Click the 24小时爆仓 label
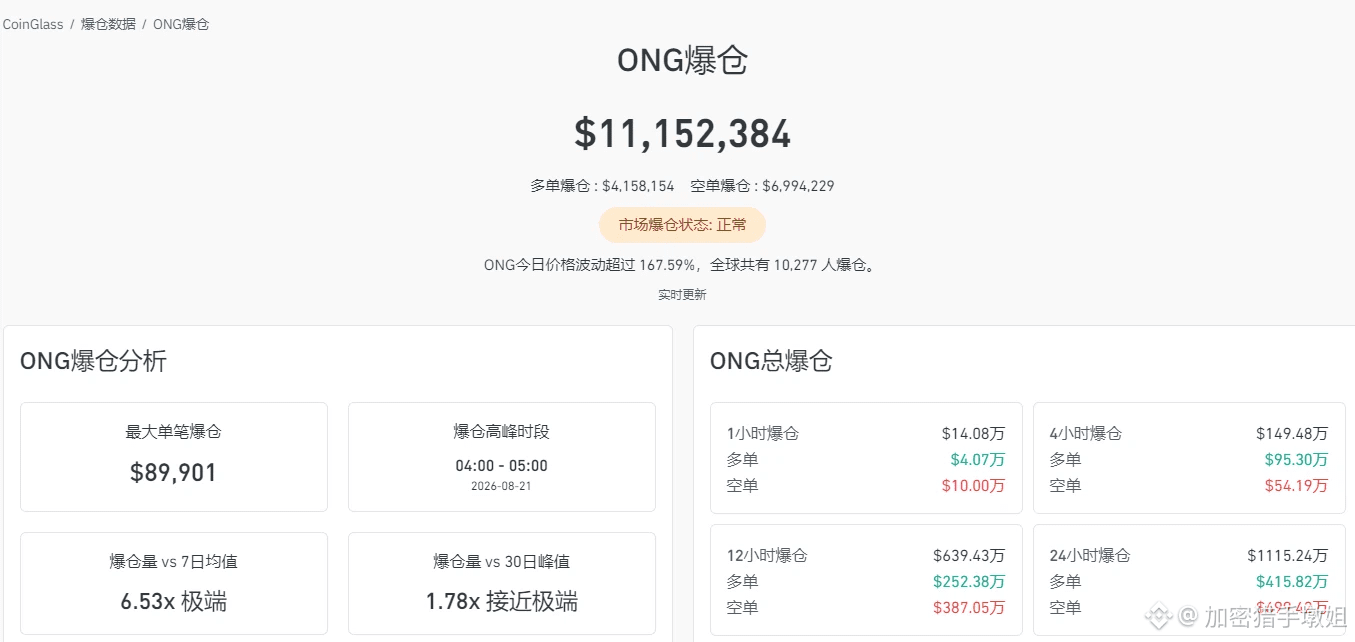 [1090, 556]
